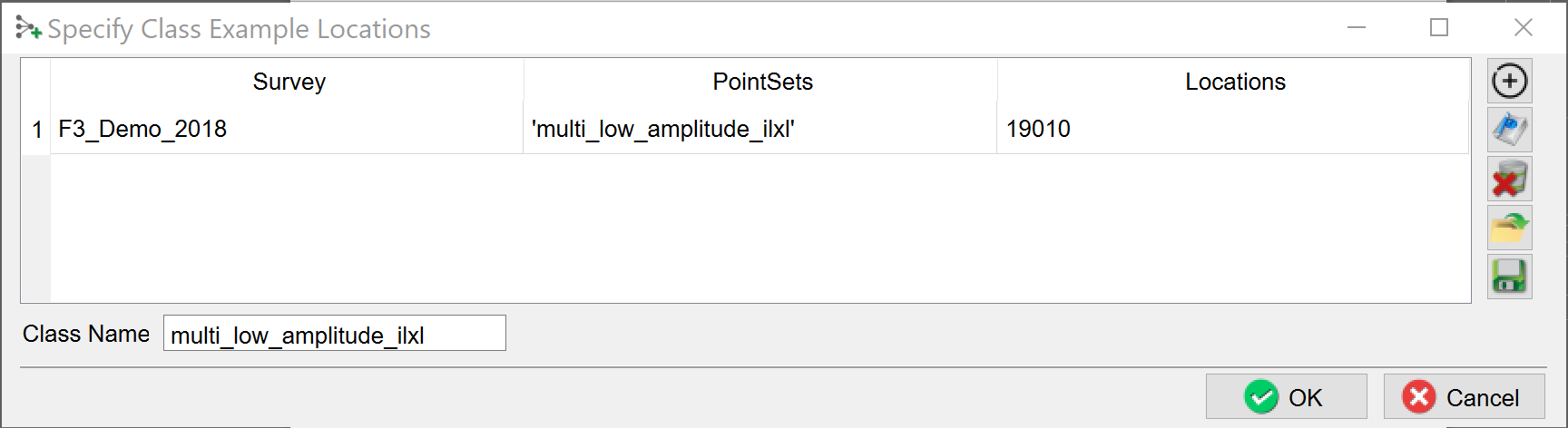
Task: Confirm with the OK button
Action: (1286, 397)
